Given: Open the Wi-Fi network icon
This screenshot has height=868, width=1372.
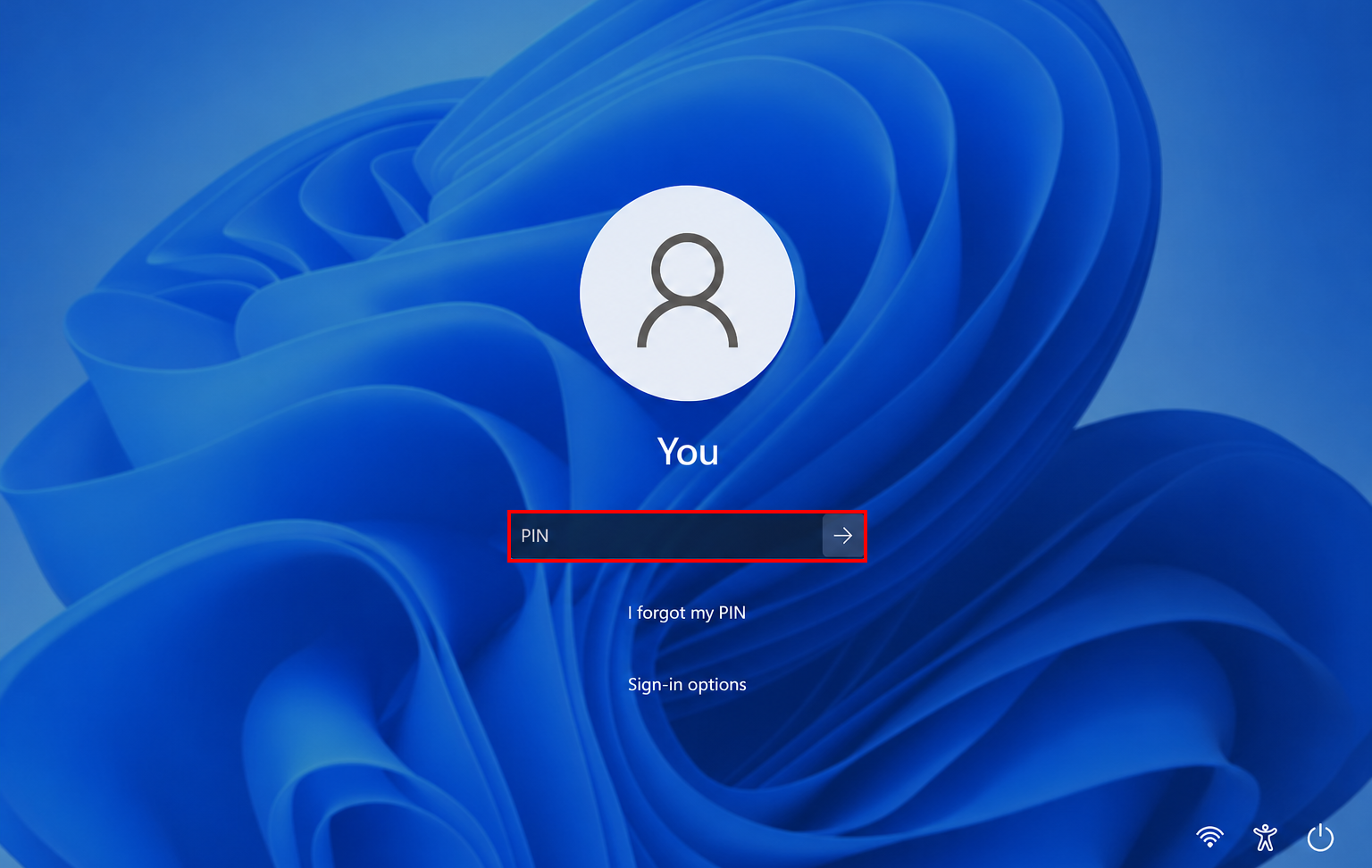Looking at the screenshot, I should tap(1210, 837).
